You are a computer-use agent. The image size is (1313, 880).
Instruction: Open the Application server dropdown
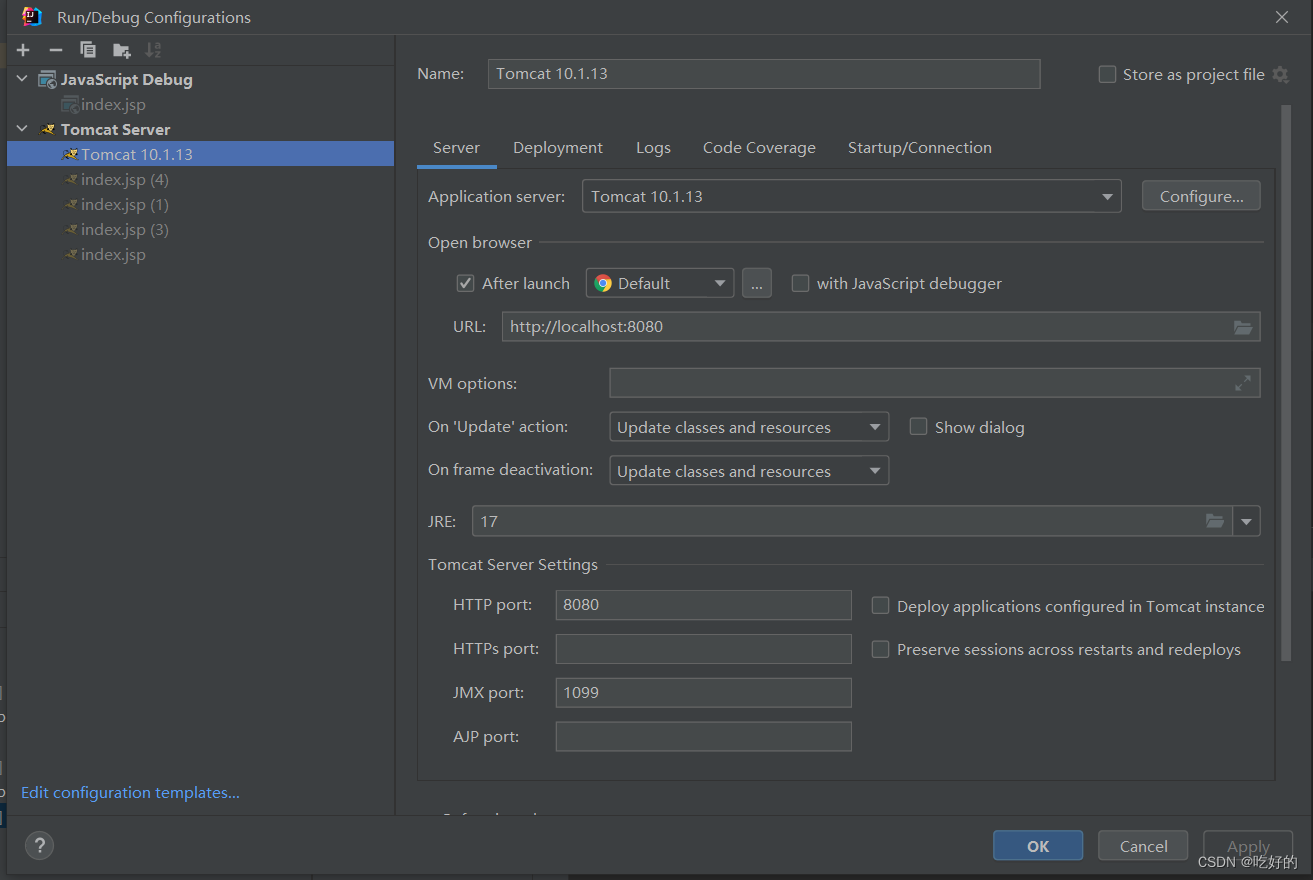click(852, 196)
